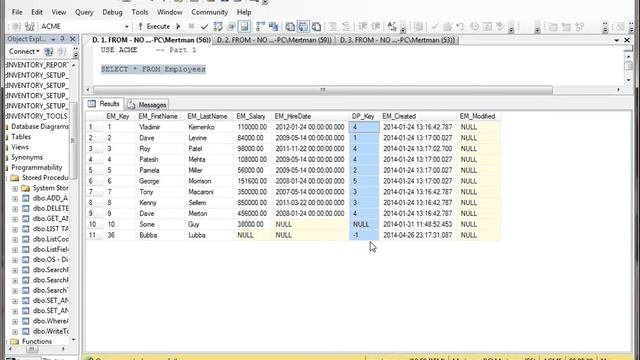This screenshot has height=360, width=640.
Task: Select salary cell '151600.00'
Action: pyautogui.click(x=251, y=181)
